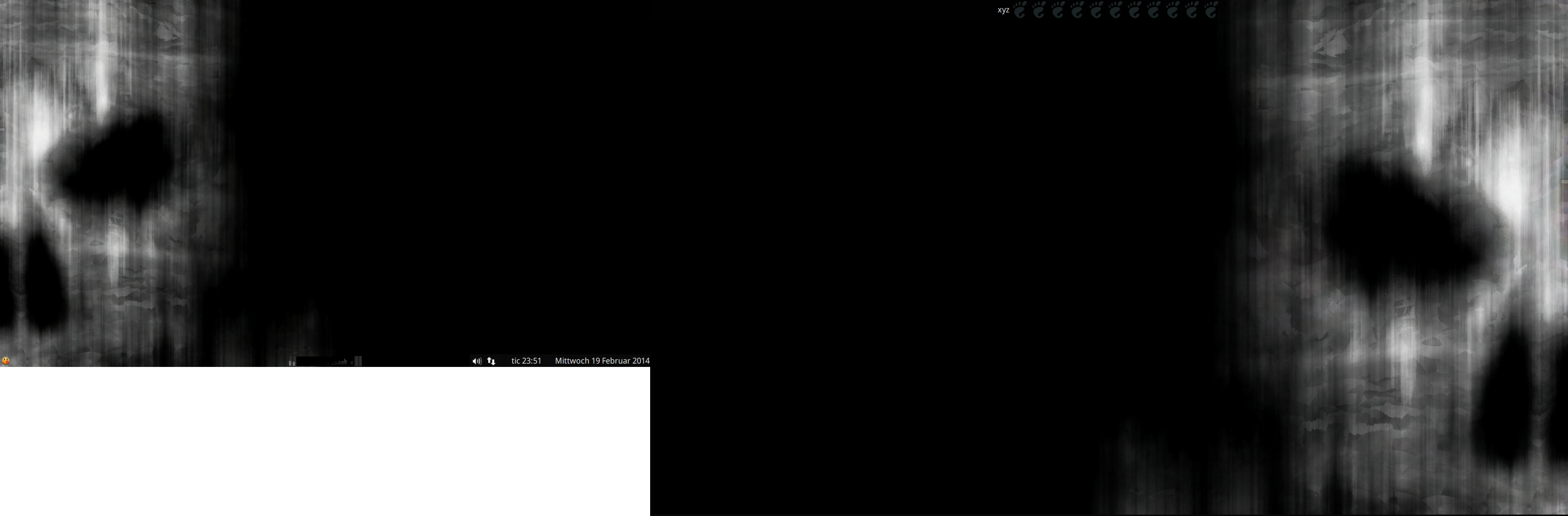Click the first GNOME foot icon beside xyz

click(x=1020, y=9)
